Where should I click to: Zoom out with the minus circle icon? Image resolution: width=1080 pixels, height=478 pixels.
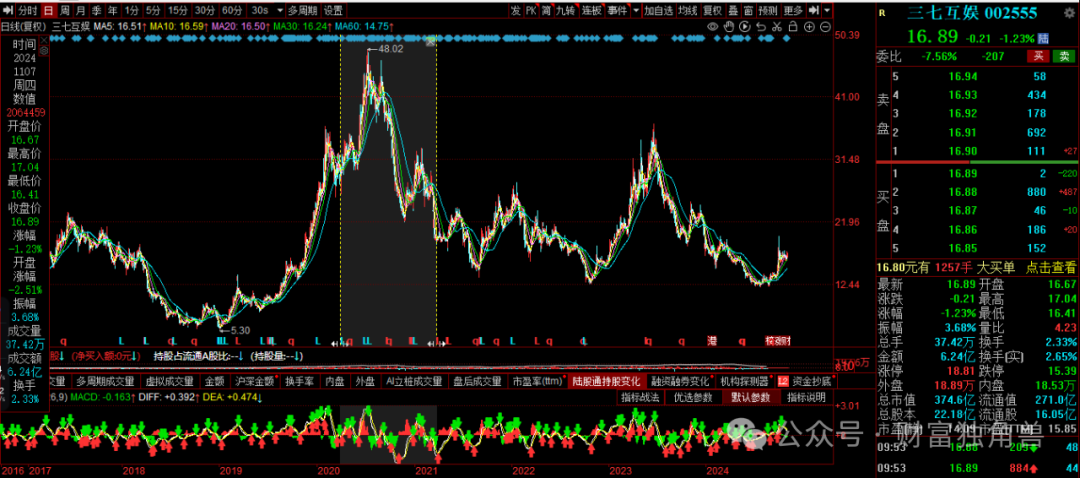pyautogui.click(x=825, y=26)
